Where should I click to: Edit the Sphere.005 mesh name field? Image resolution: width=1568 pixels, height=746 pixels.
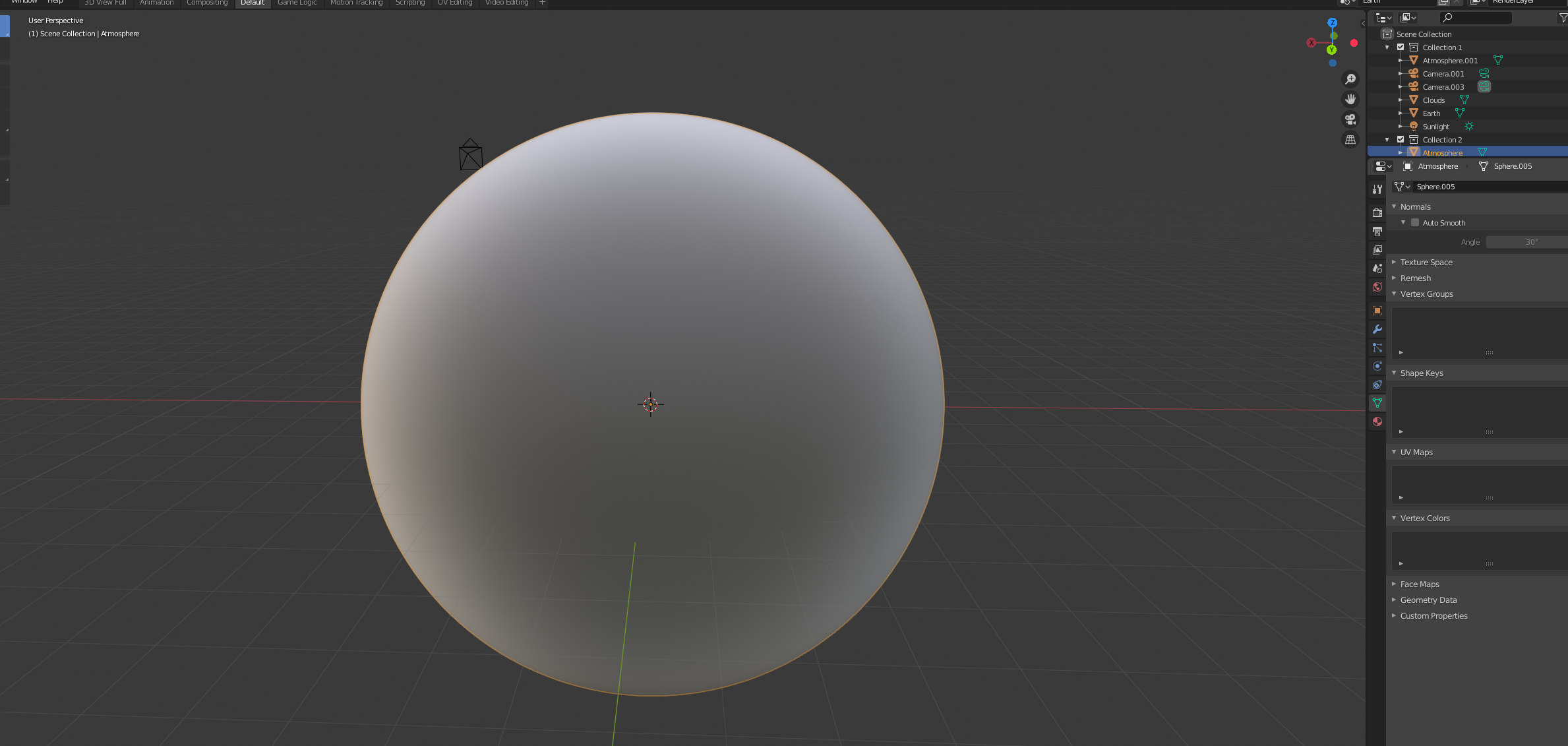(1490, 187)
